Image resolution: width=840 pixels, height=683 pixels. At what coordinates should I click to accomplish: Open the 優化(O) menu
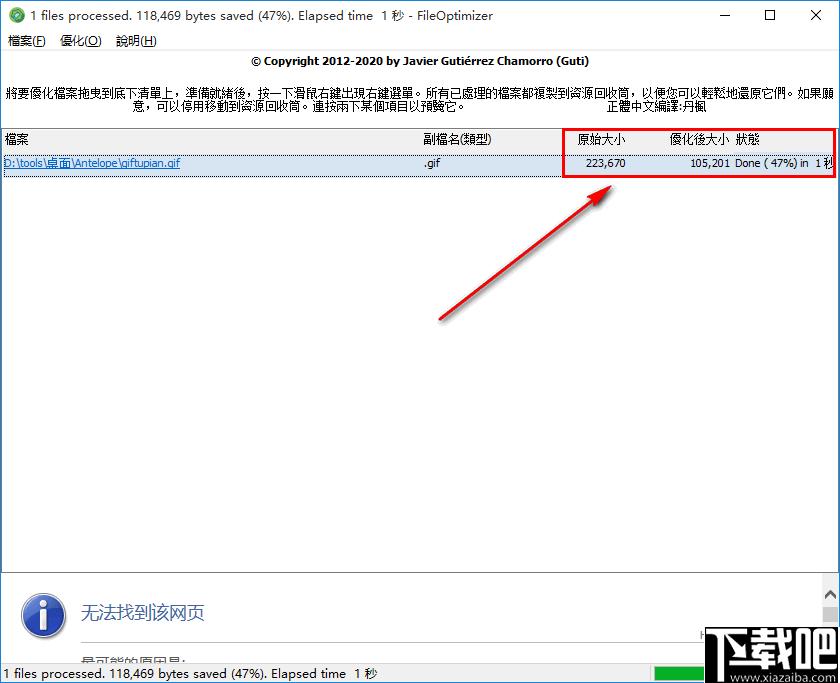click(80, 41)
